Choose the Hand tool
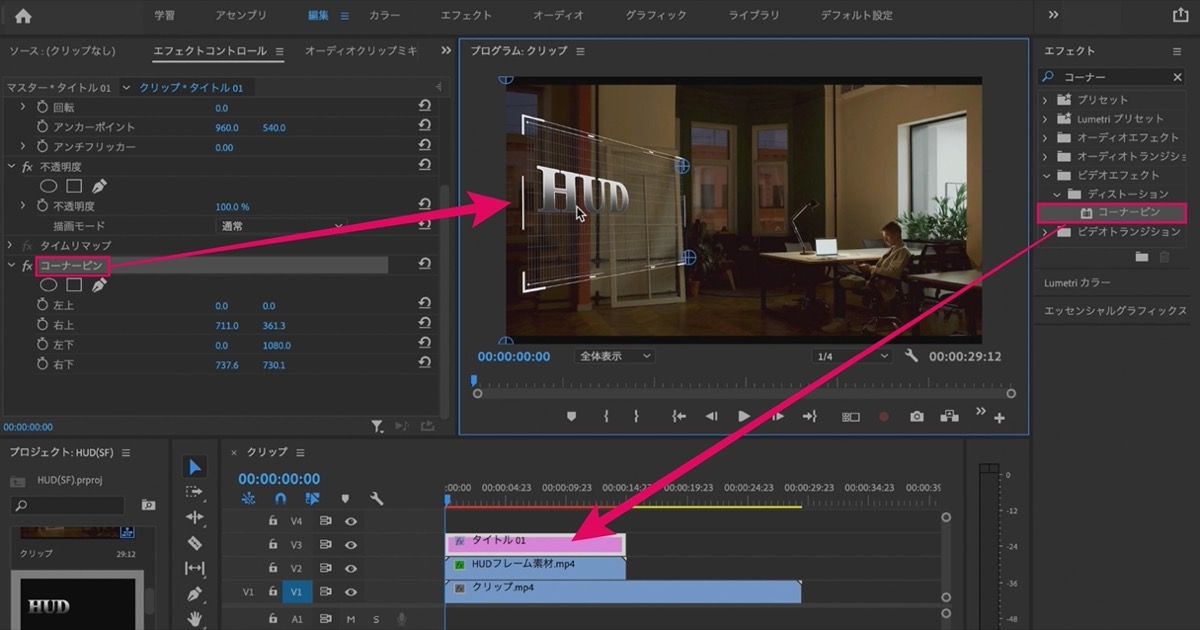Image resolution: width=1200 pixels, height=630 pixels. tap(195, 619)
